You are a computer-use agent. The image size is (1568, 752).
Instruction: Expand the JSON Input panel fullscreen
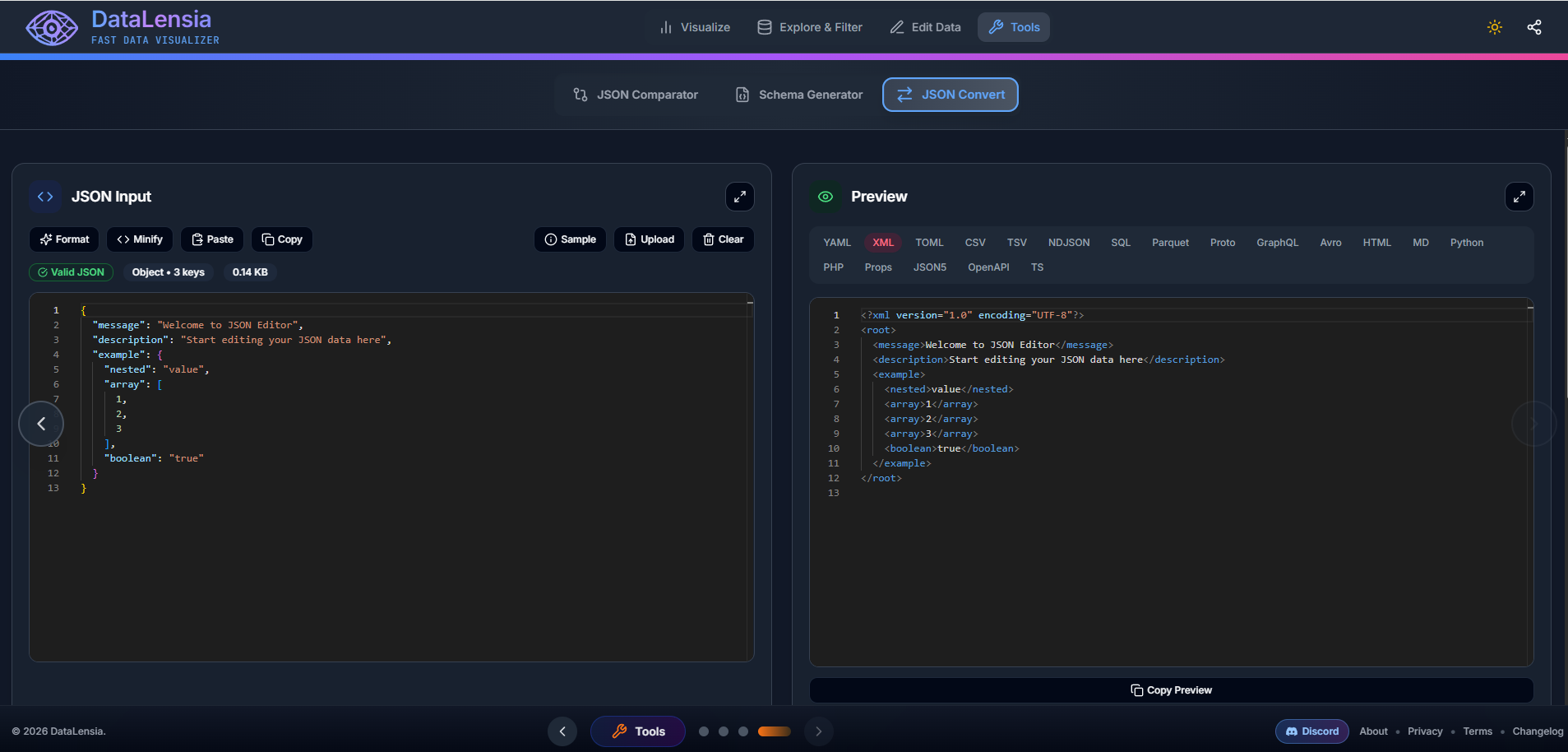[740, 197]
